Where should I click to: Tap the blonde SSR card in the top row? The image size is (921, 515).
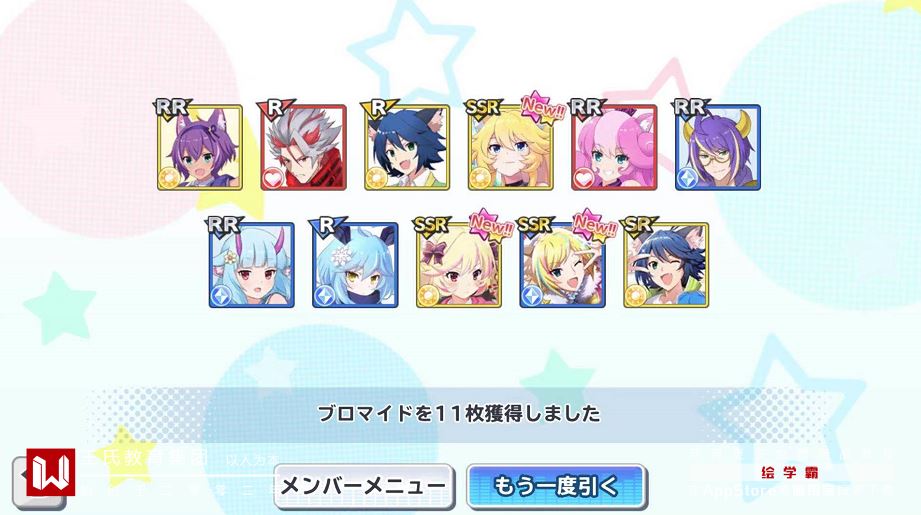tap(510, 147)
